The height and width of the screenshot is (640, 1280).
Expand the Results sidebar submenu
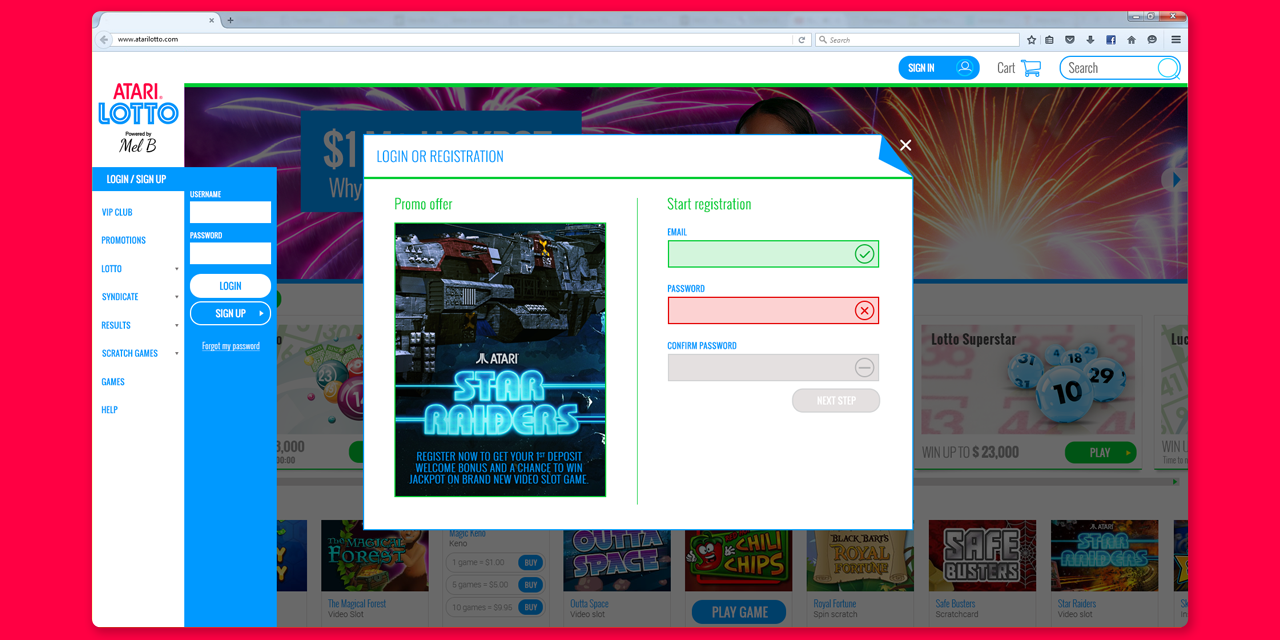coord(177,325)
